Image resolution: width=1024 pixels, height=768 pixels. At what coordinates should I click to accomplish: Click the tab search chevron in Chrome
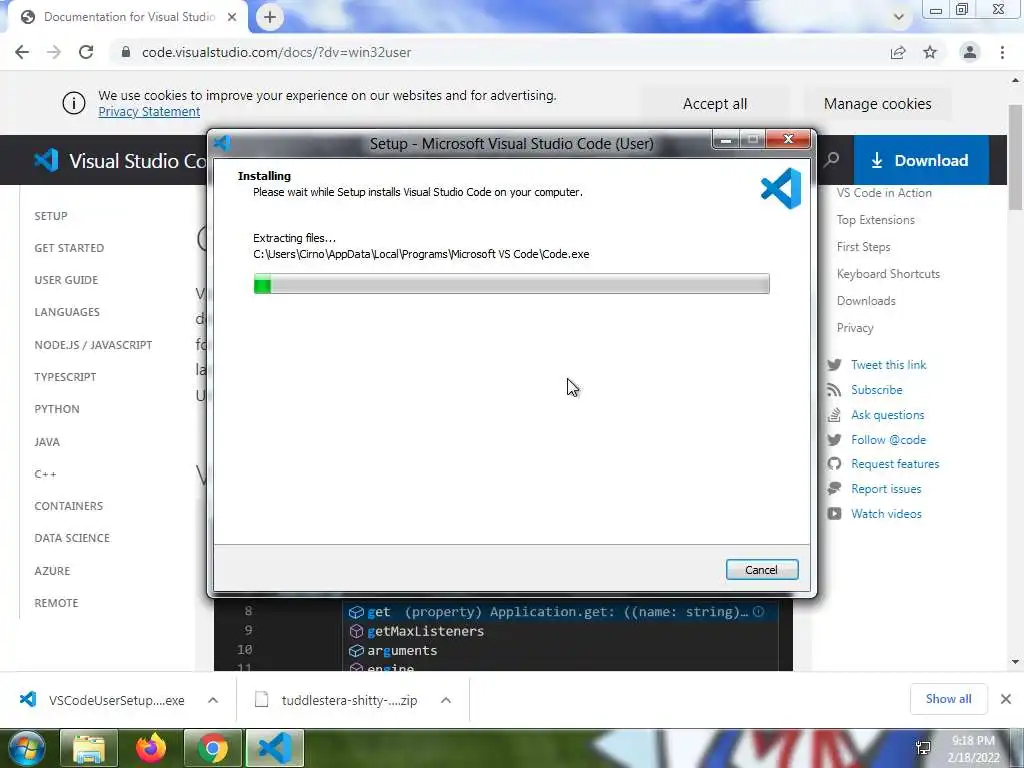click(x=899, y=17)
